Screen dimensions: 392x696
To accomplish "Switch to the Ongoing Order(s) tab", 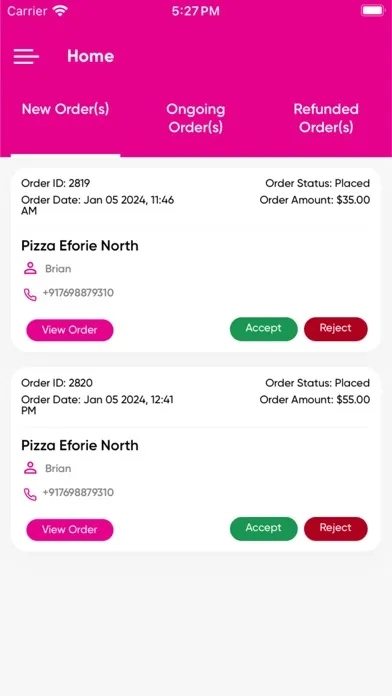I will (196, 118).
